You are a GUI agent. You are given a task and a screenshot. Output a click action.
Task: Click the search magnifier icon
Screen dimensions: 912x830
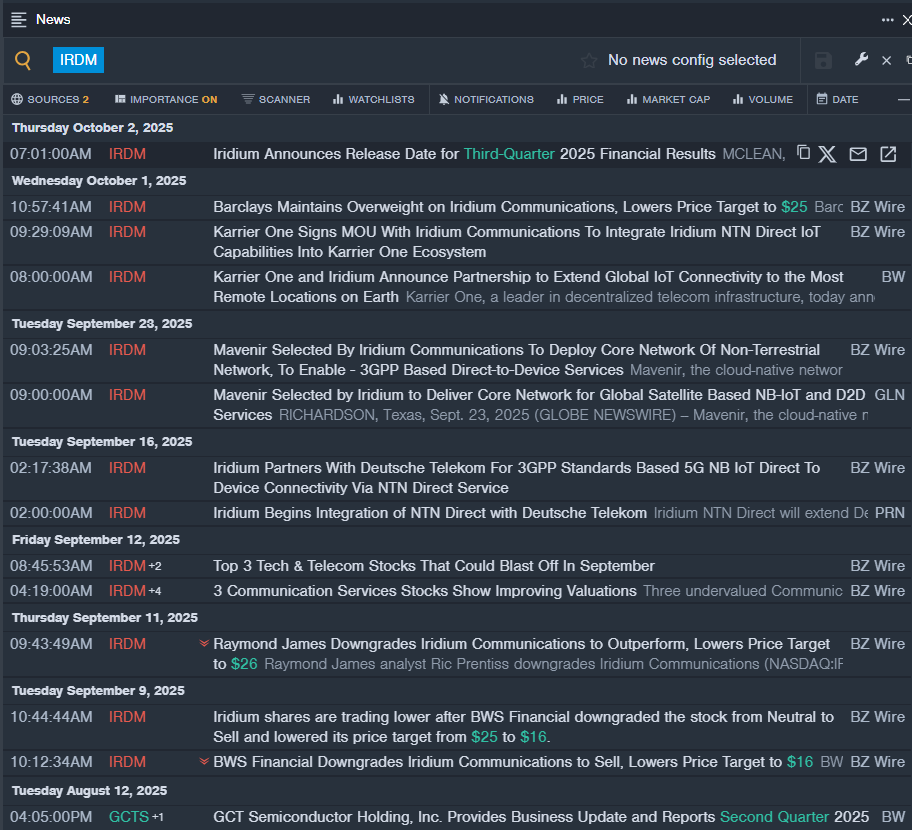click(x=23, y=60)
